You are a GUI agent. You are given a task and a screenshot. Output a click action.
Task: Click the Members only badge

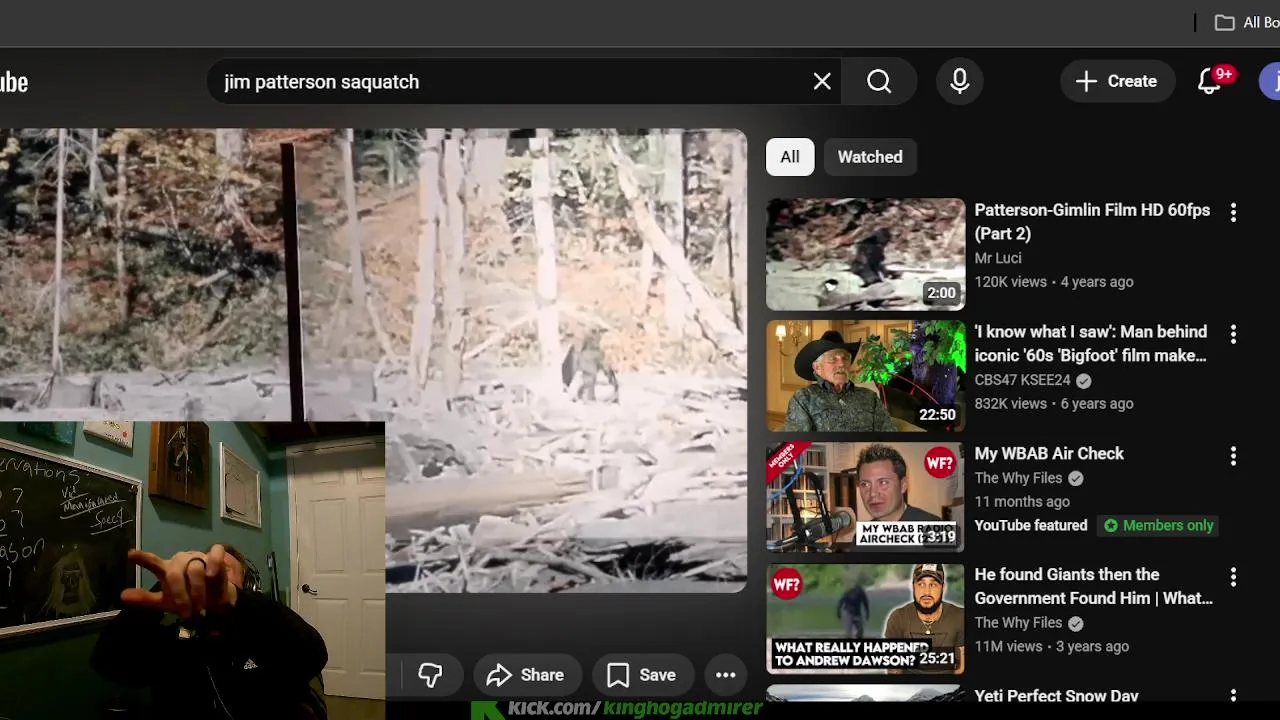1158,525
